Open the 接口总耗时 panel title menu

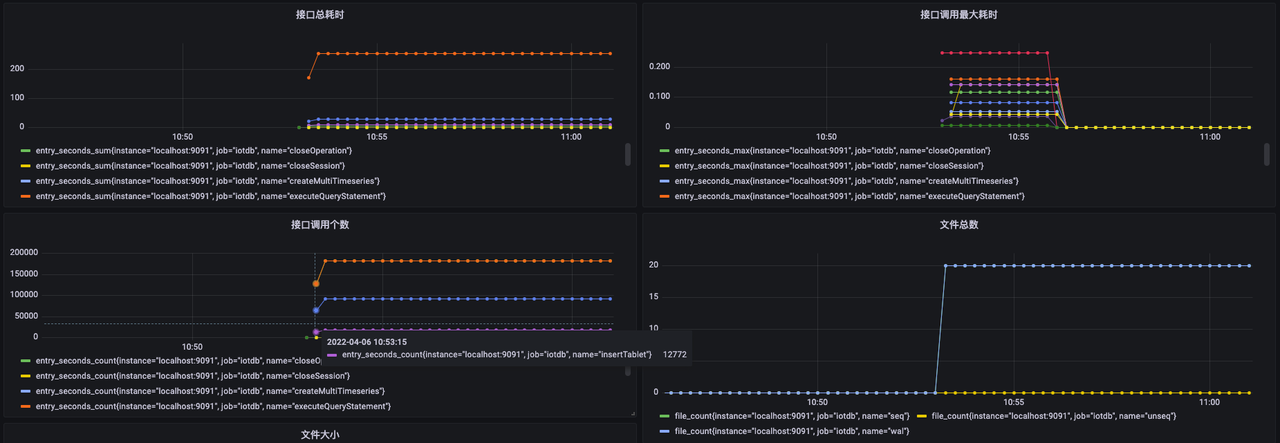click(321, 15)
